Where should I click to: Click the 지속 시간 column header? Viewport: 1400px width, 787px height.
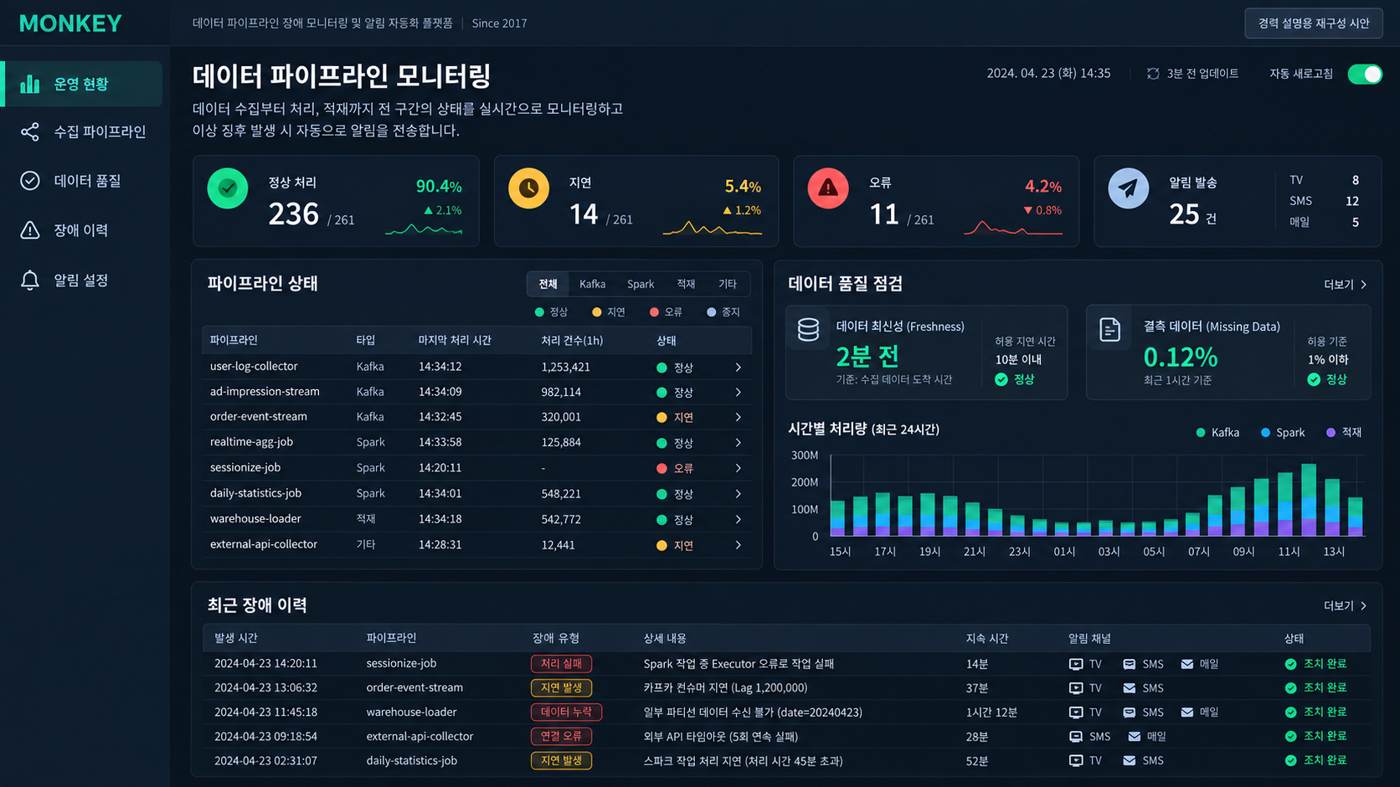tap(987, 638)
